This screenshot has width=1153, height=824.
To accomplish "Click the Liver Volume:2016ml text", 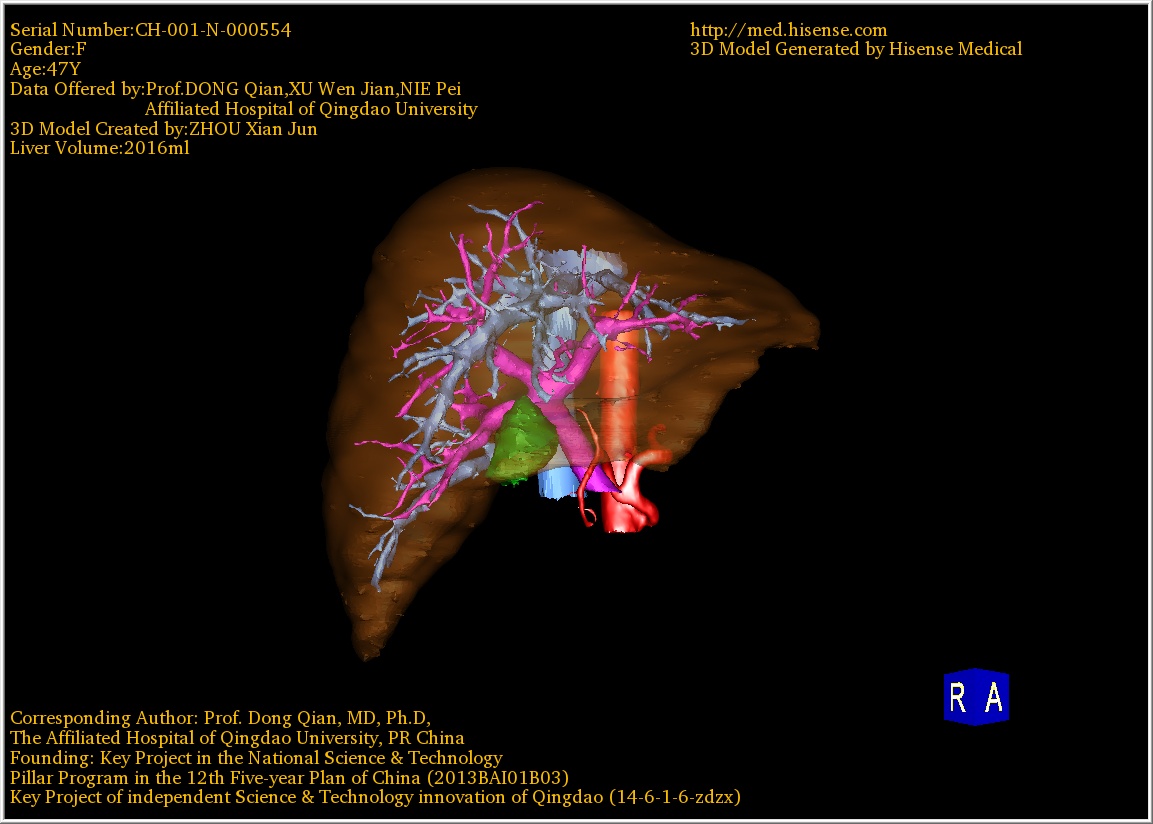I will point(100,148).
